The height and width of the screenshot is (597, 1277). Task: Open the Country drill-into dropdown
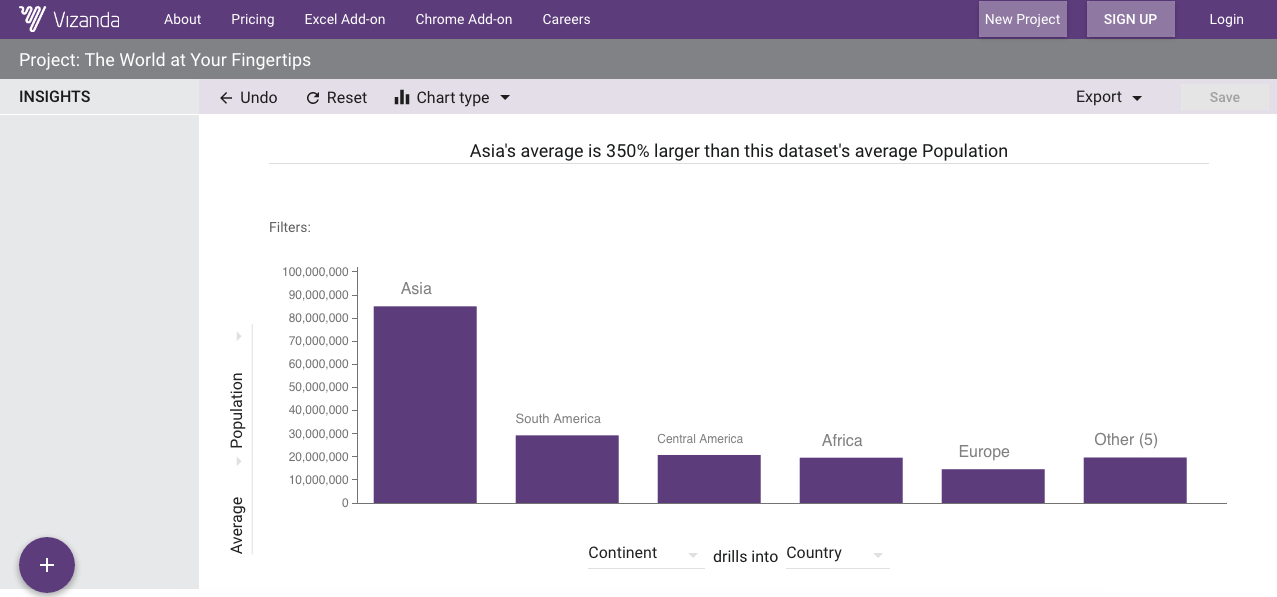[x=877, y=555]
